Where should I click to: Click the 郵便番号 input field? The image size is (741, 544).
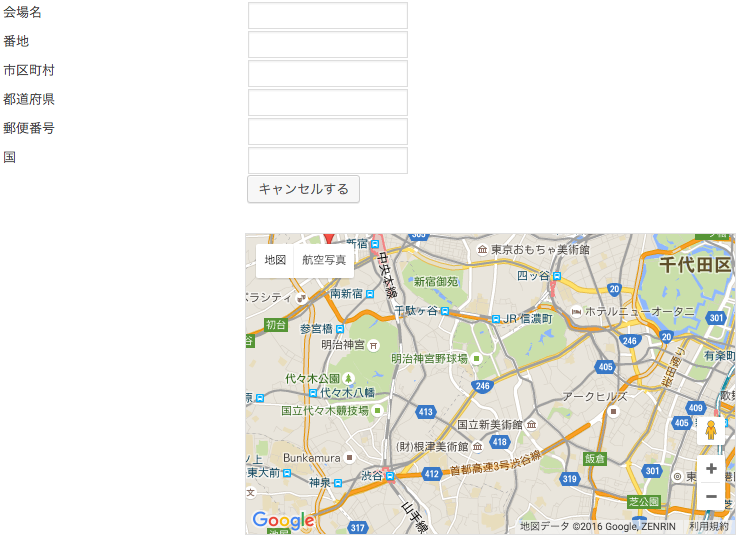tap(327, 131)
